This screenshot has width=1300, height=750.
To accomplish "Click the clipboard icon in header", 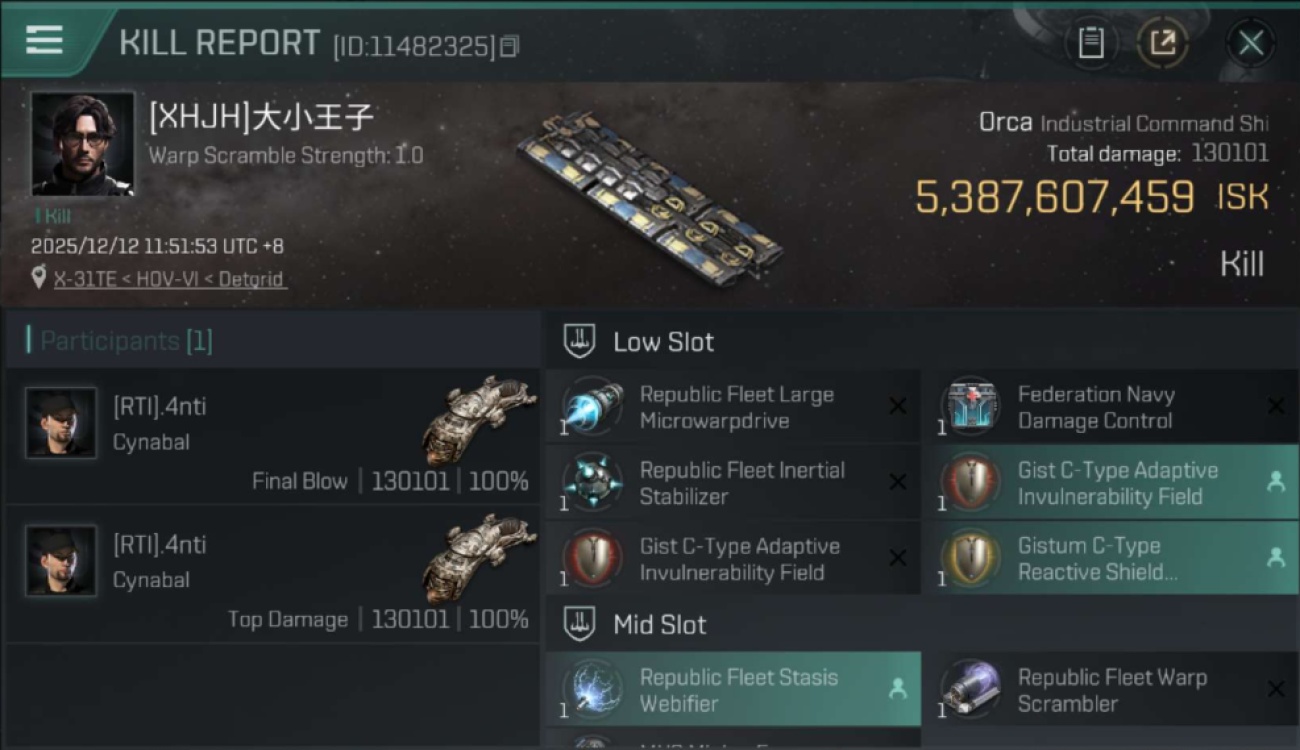I will (1091, 43).
